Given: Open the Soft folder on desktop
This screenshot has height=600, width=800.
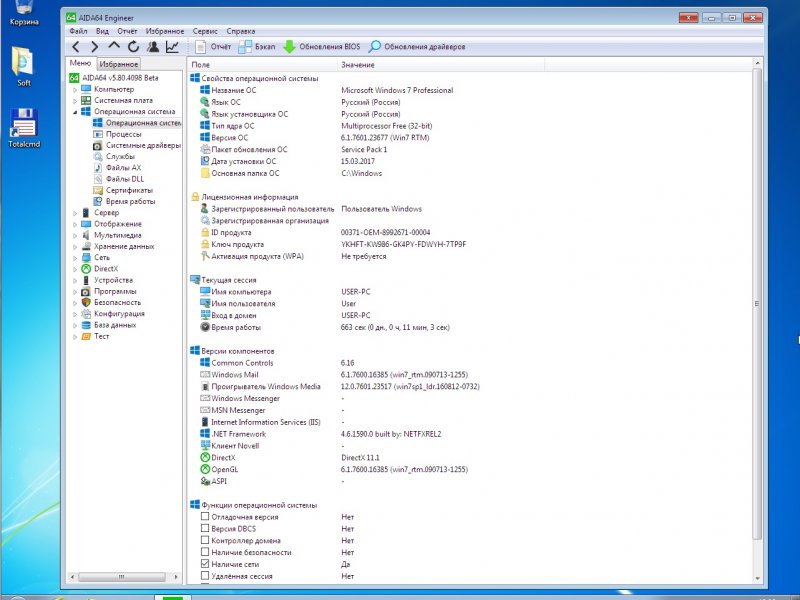Looking at the screenshot, I should [x=23, y=67].
